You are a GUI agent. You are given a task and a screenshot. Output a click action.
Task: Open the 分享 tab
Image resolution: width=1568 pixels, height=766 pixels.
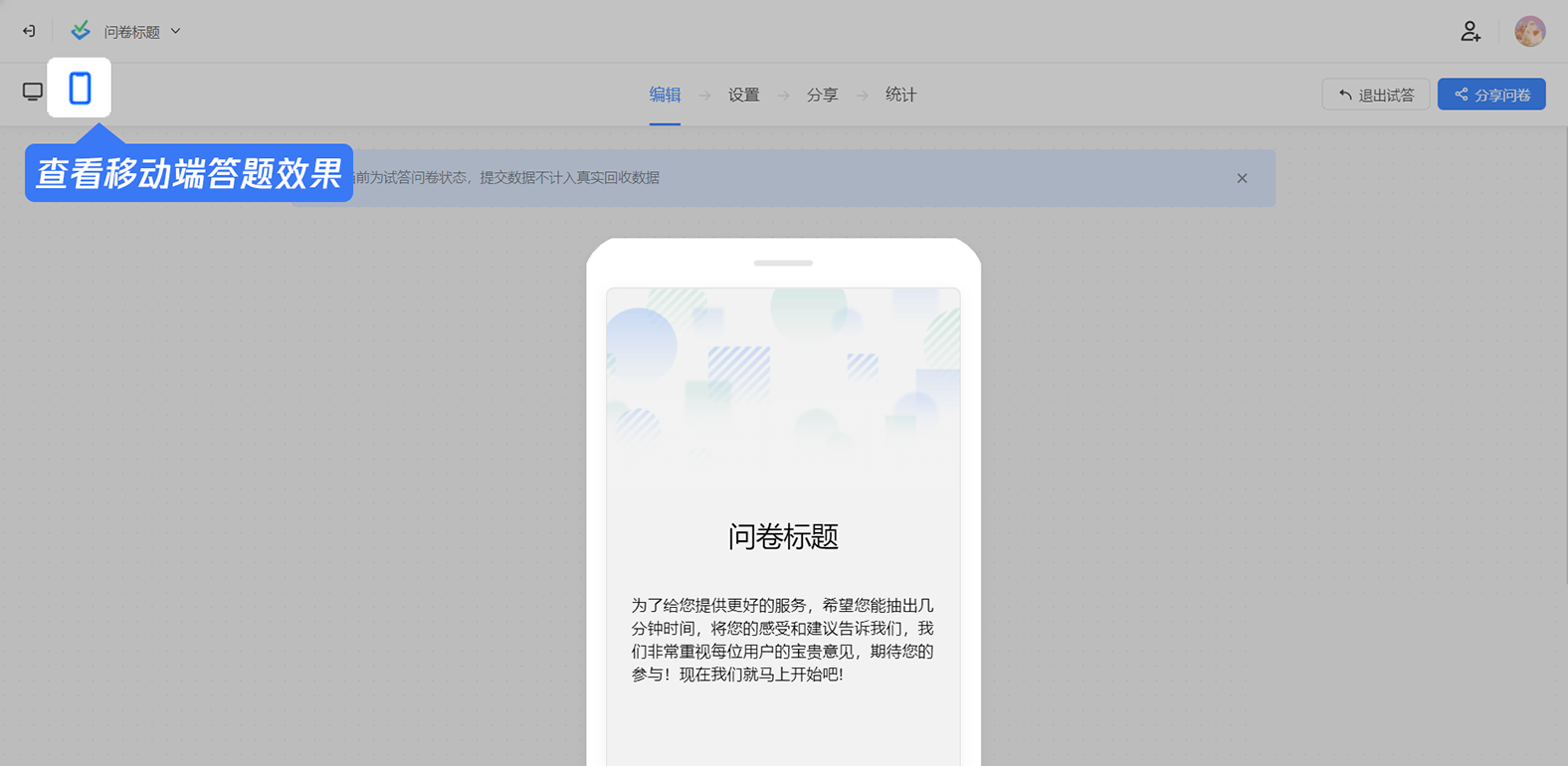coord(822,96)
